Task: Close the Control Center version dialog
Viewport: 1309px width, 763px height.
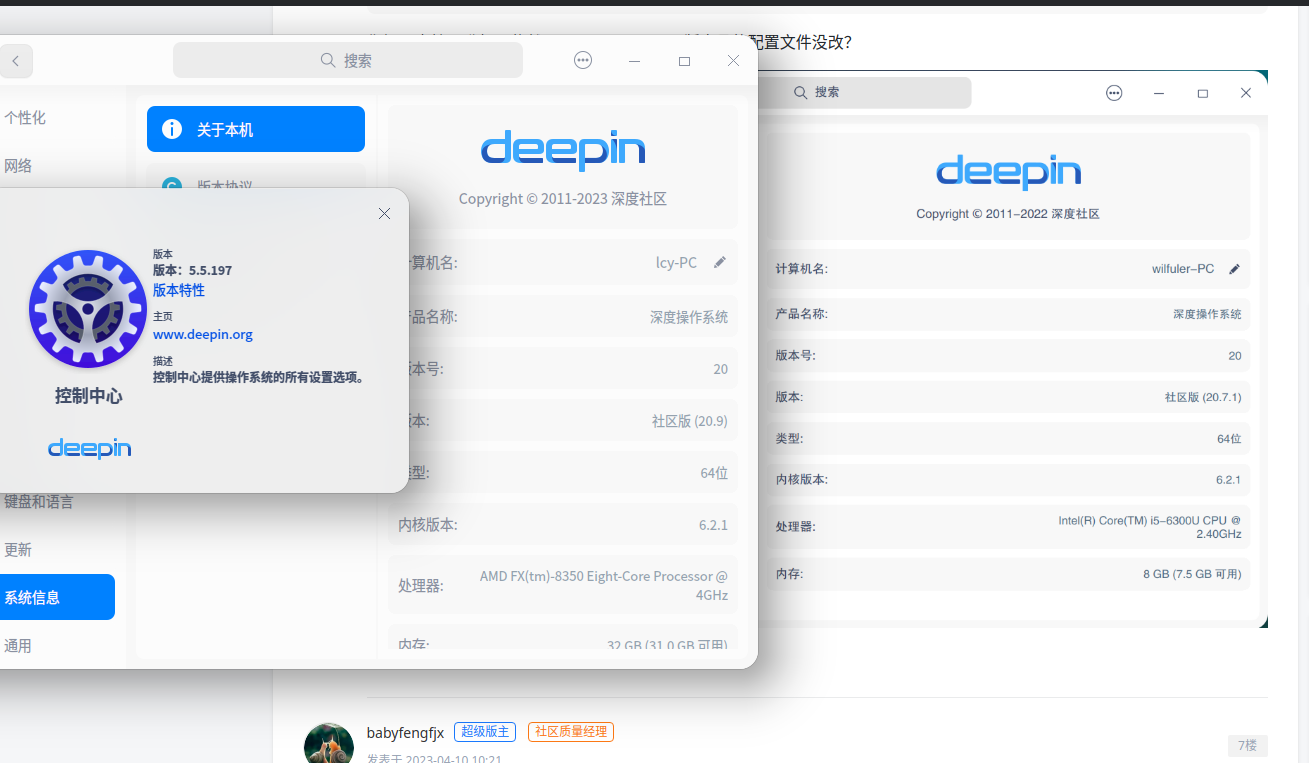Action: click(x=385, y=213)
